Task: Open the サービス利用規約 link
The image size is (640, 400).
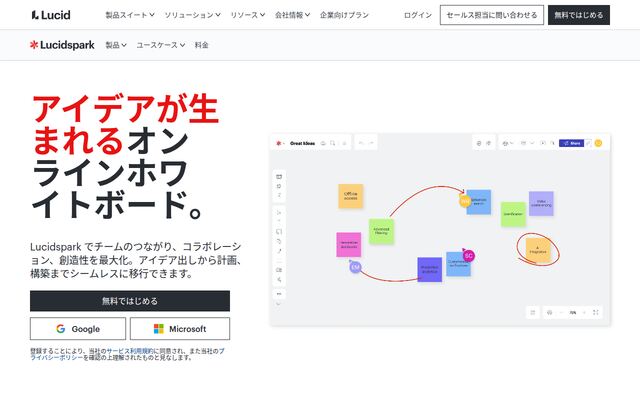Action: [x=130, y=351]
